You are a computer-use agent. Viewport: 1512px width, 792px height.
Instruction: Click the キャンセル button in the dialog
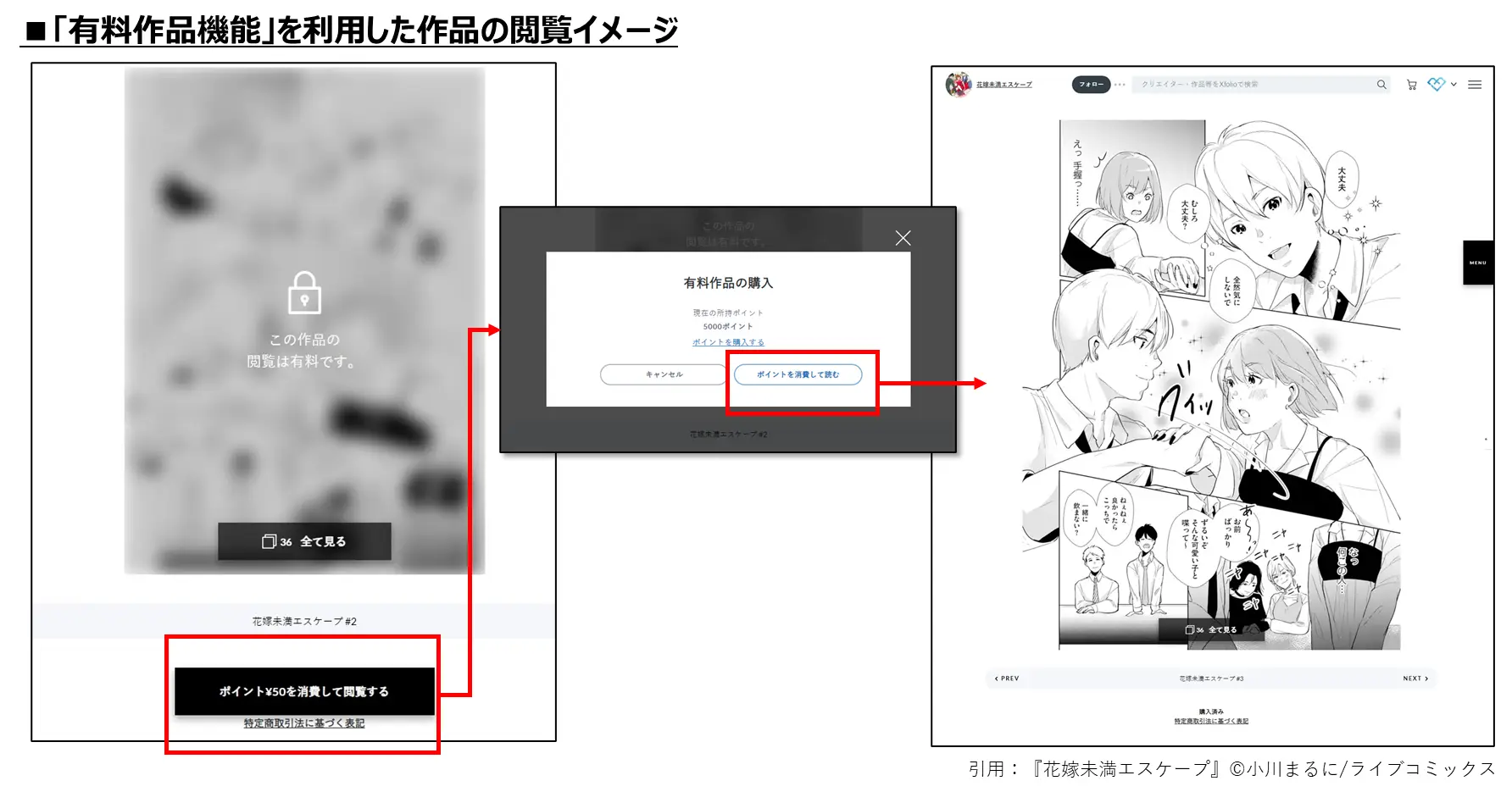pyautogui.click(x=664, y=374)
